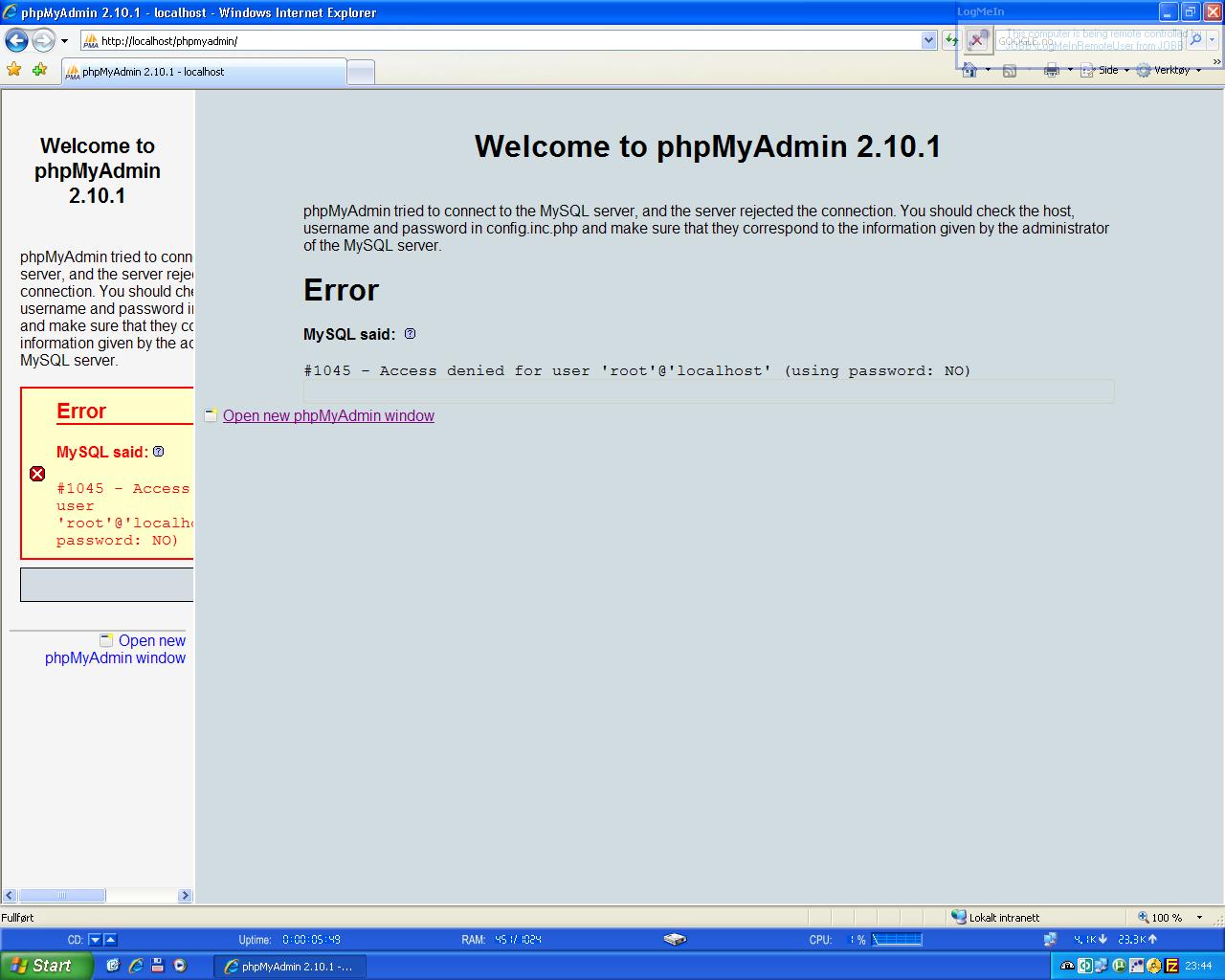1225x980 pixels.
Task: Click the magnifier search button
Action: 1194,40
